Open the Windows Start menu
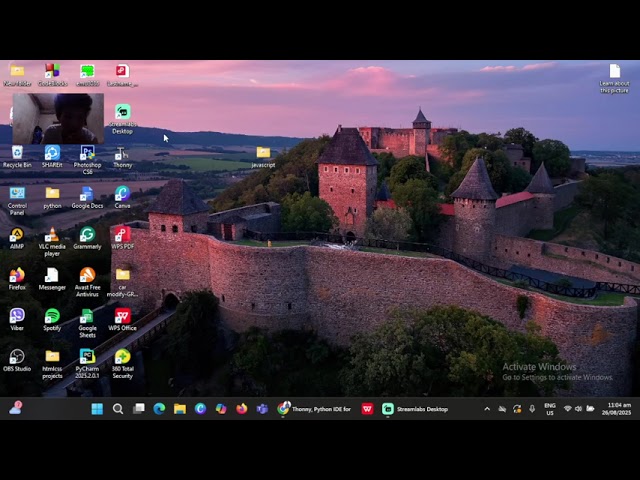Screen dimensions: 640x480 pos(97,409)
